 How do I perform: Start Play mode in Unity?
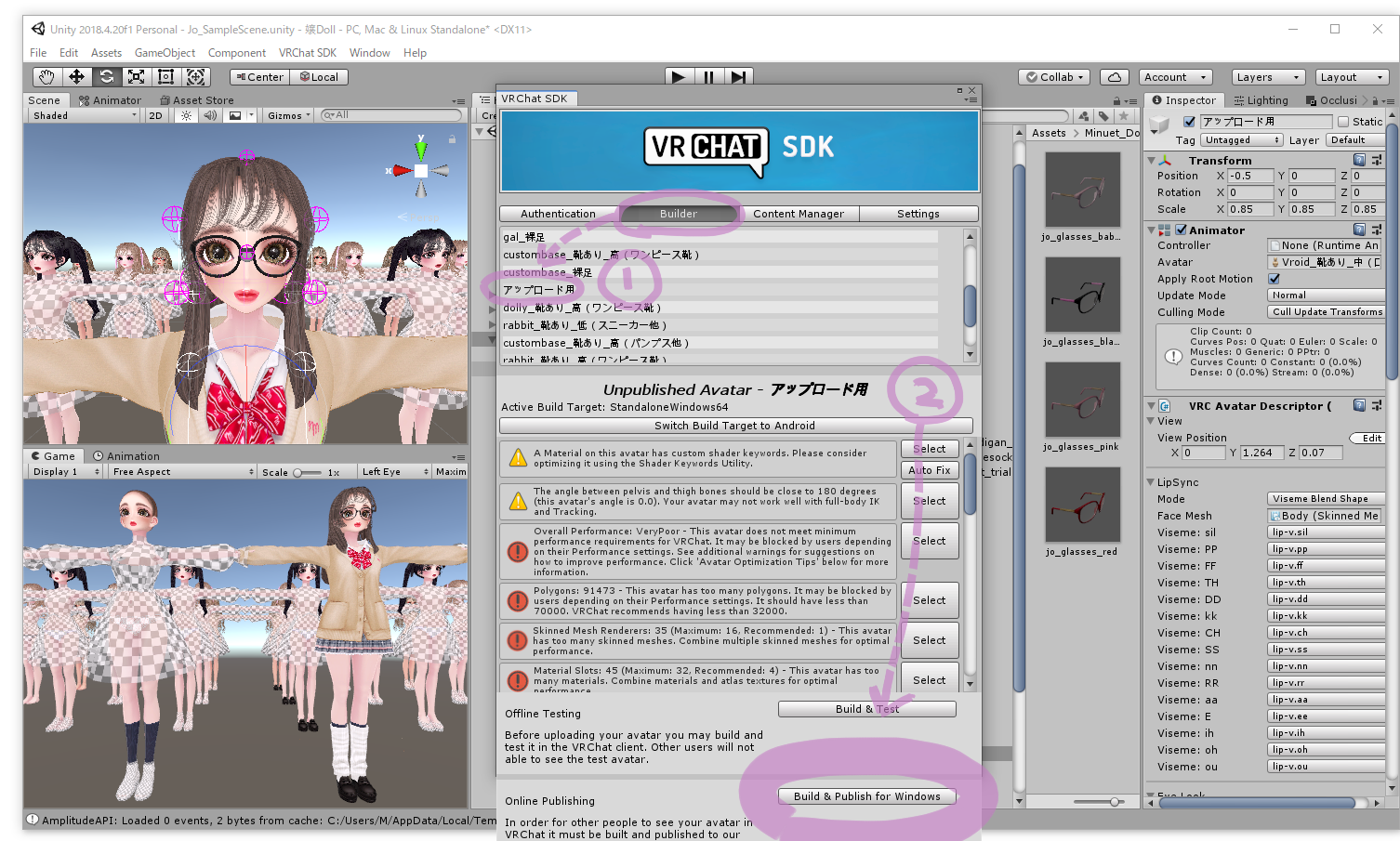tap(679, 77)
